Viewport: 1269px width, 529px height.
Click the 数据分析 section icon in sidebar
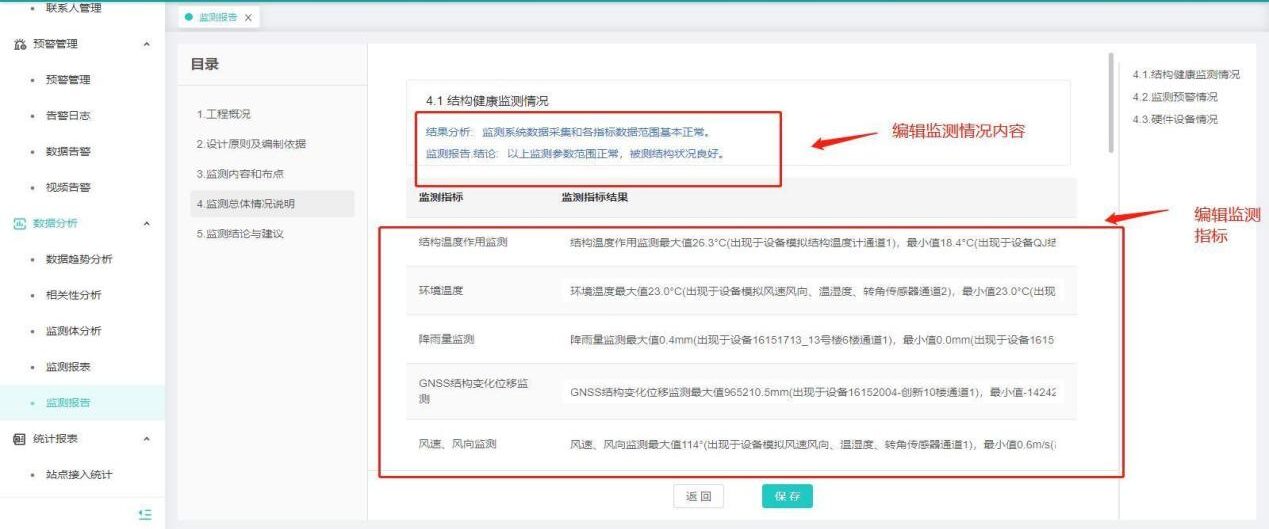pyautogui.click(x=19, y=223)
